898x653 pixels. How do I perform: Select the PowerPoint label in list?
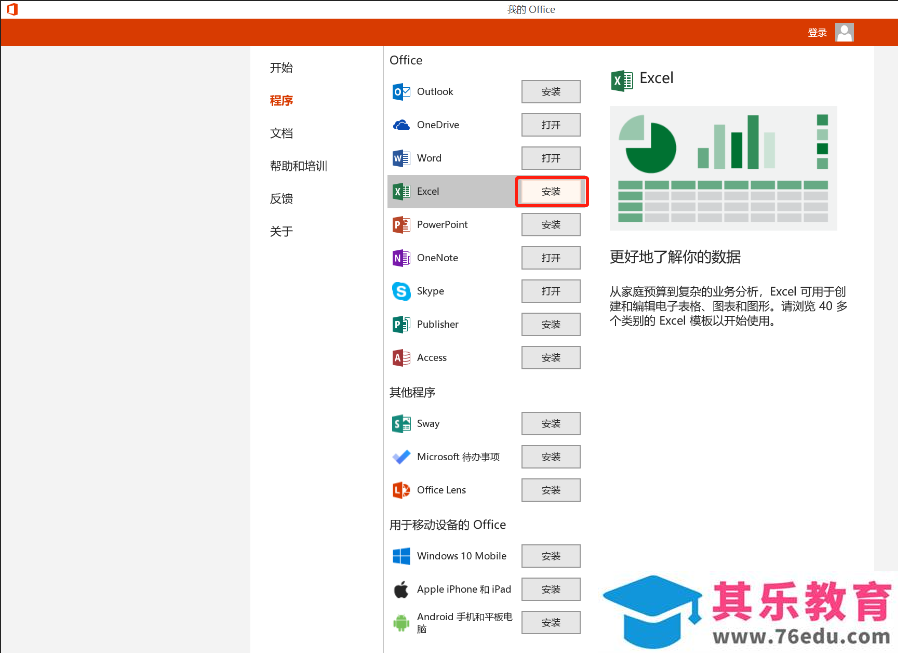click(442, 225)
